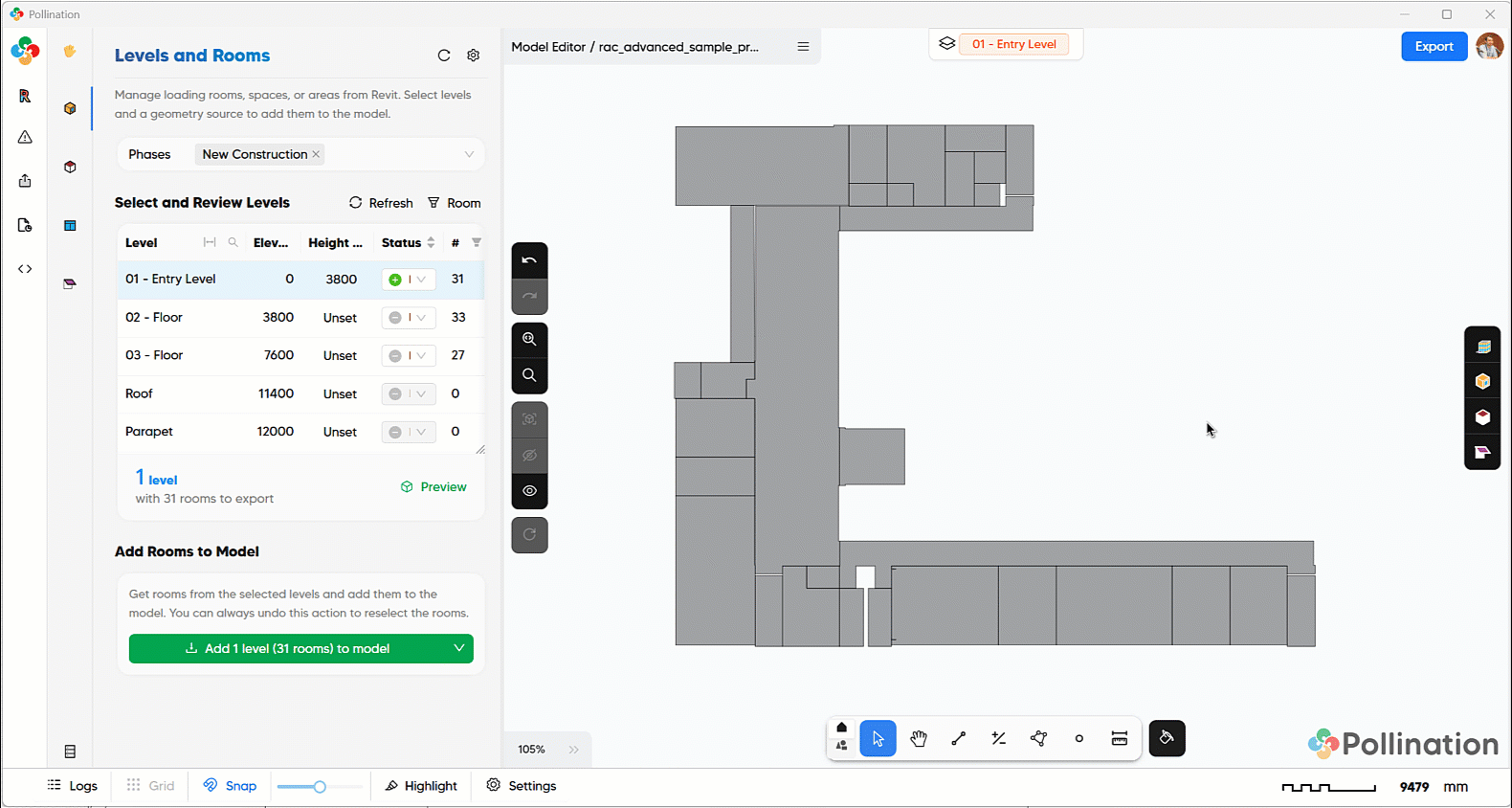Toggle the Grid display option
The image size is (1512, 808).
[x=150, y=786]
